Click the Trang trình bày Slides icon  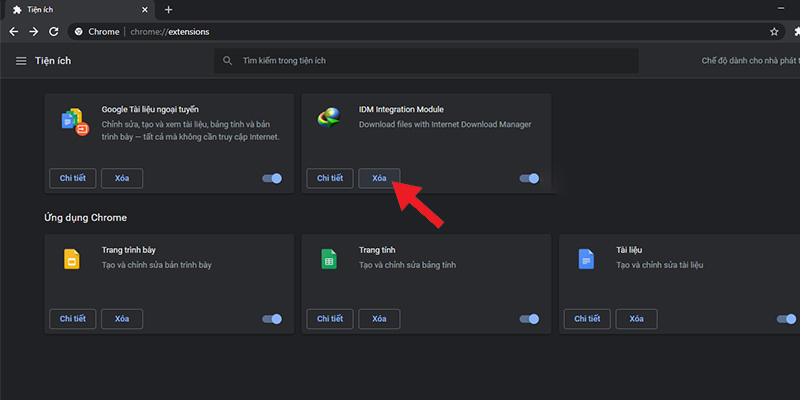(72, 259)
